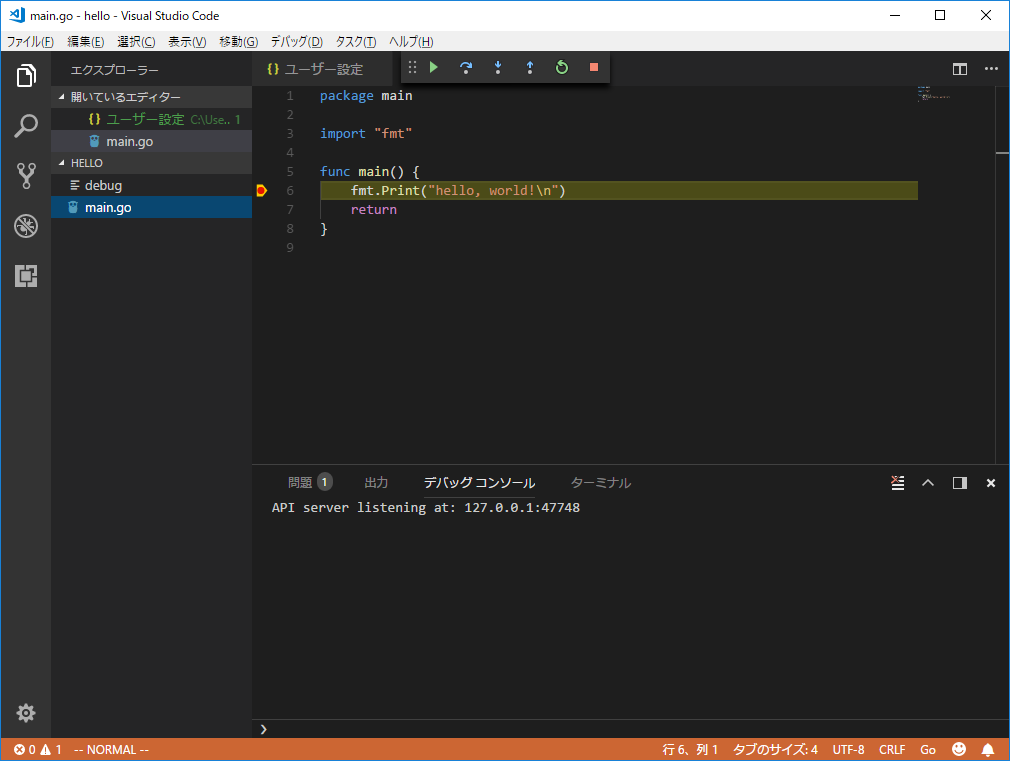Click Step Over in the debug toolbar
The width and height of the screenshot is (1010, 761).
coord(465,67)
